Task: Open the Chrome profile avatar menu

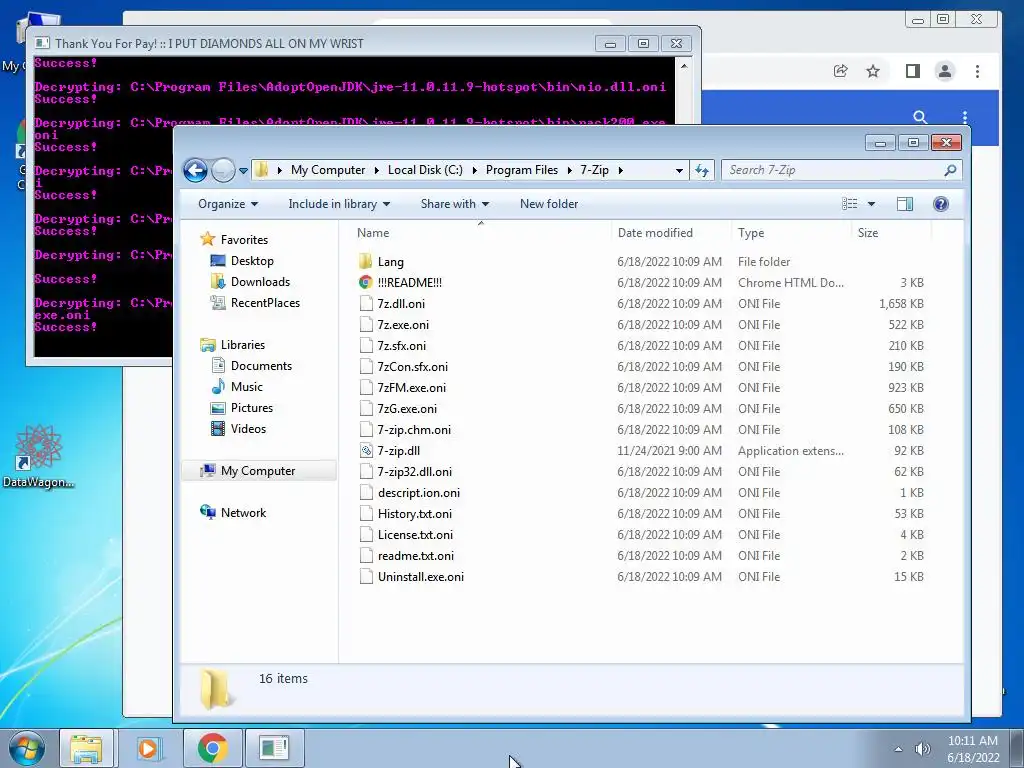Action: [944, 71]
